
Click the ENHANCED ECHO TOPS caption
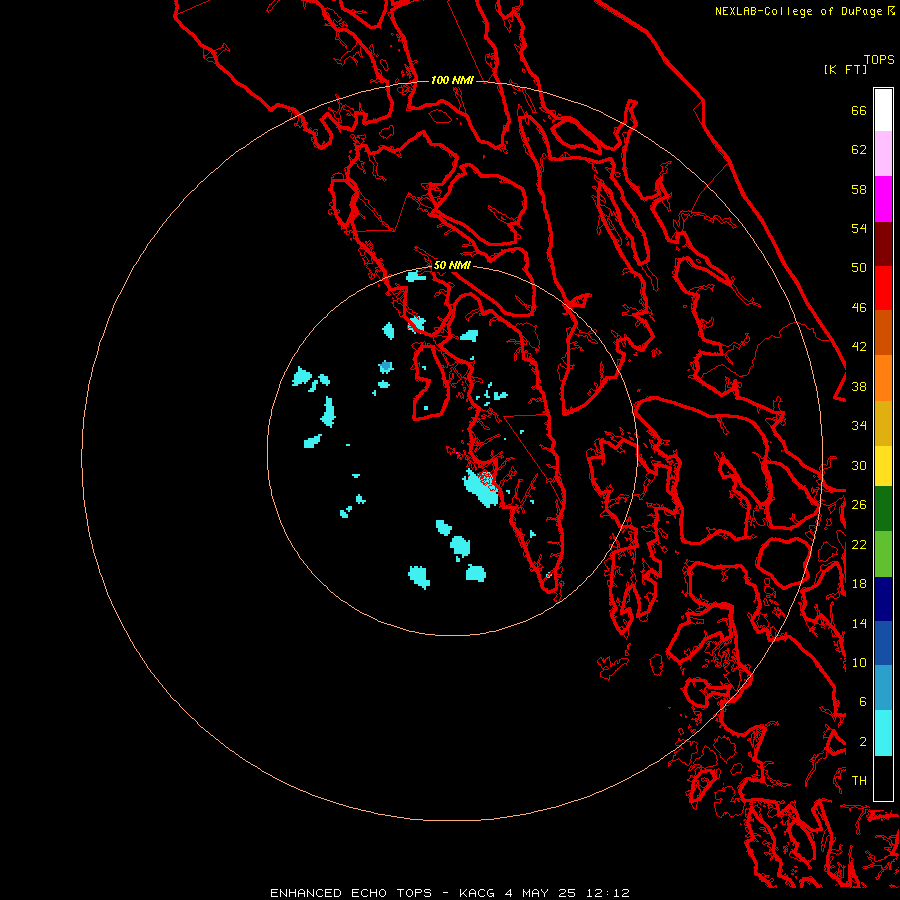351,893
